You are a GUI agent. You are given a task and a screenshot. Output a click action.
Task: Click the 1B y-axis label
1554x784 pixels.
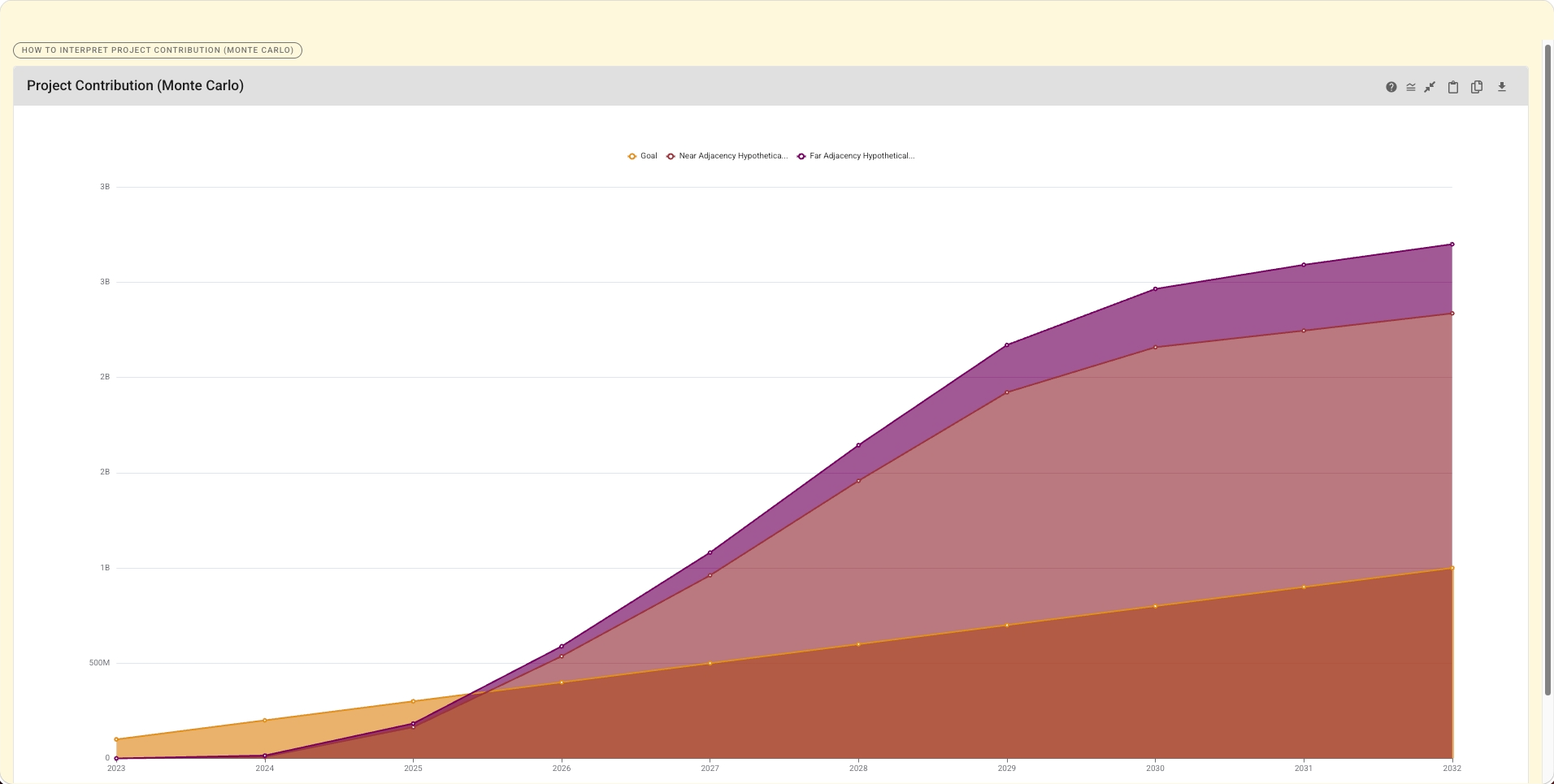point(105,568)
